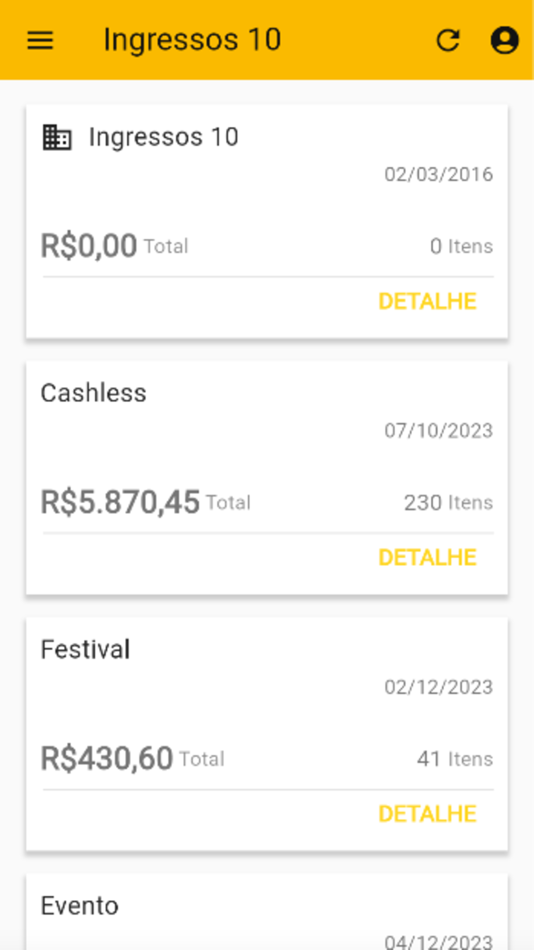The height and width of the screenshot is (950, 534).
Task: Open DETALHE for the Cashless card
Action: click(x=427, y=557)
